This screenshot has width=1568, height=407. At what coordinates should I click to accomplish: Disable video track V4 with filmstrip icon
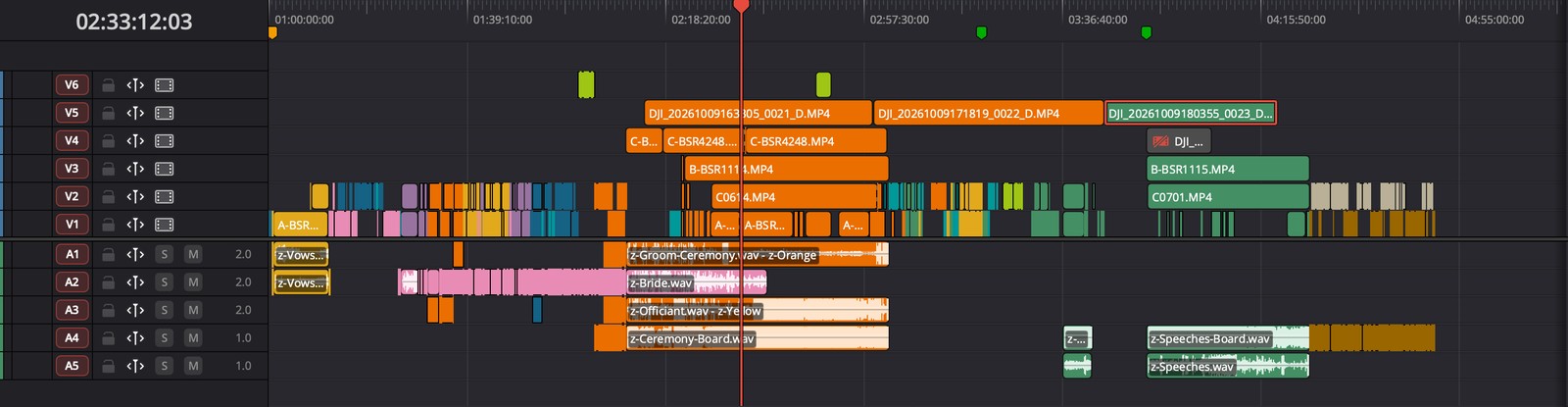(x=165, y=141)
